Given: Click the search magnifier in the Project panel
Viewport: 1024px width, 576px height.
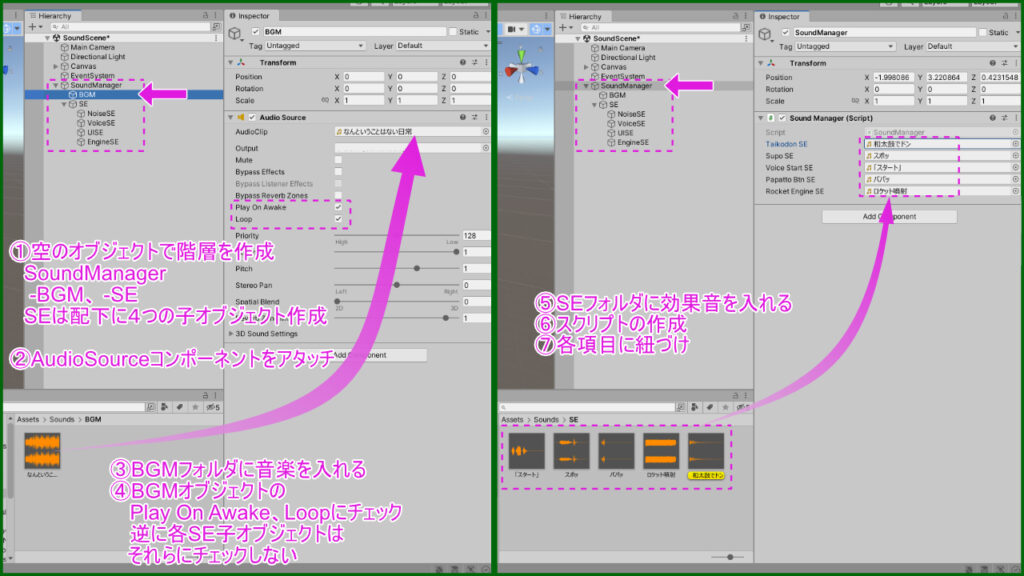Looking at the screenshot, I should (150, 406).
